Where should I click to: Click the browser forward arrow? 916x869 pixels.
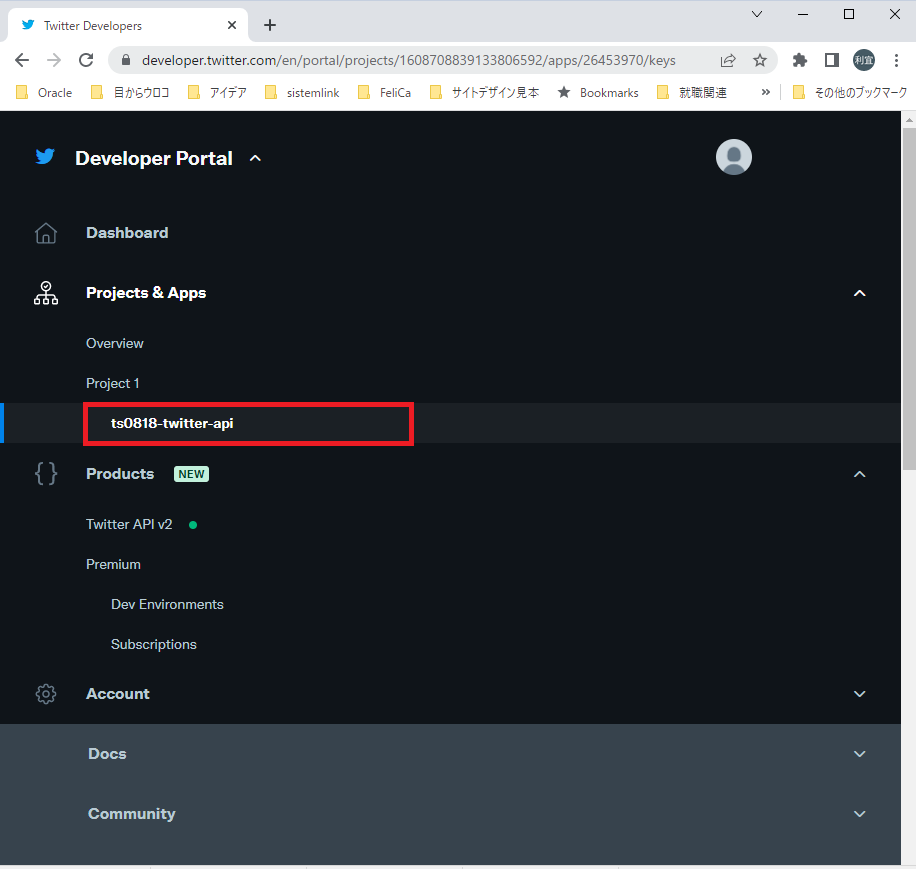(x=54, y=60)
